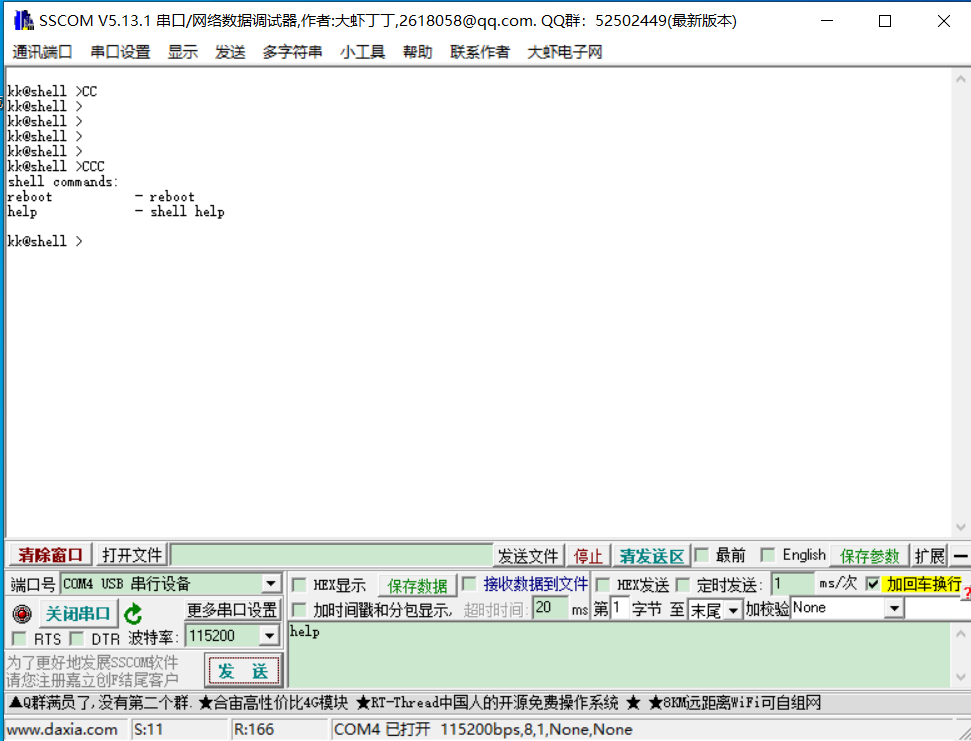The image size is (971, 741).
Task: Enable 接收数据到文件 checkbox
Action: tap(469, 583)
